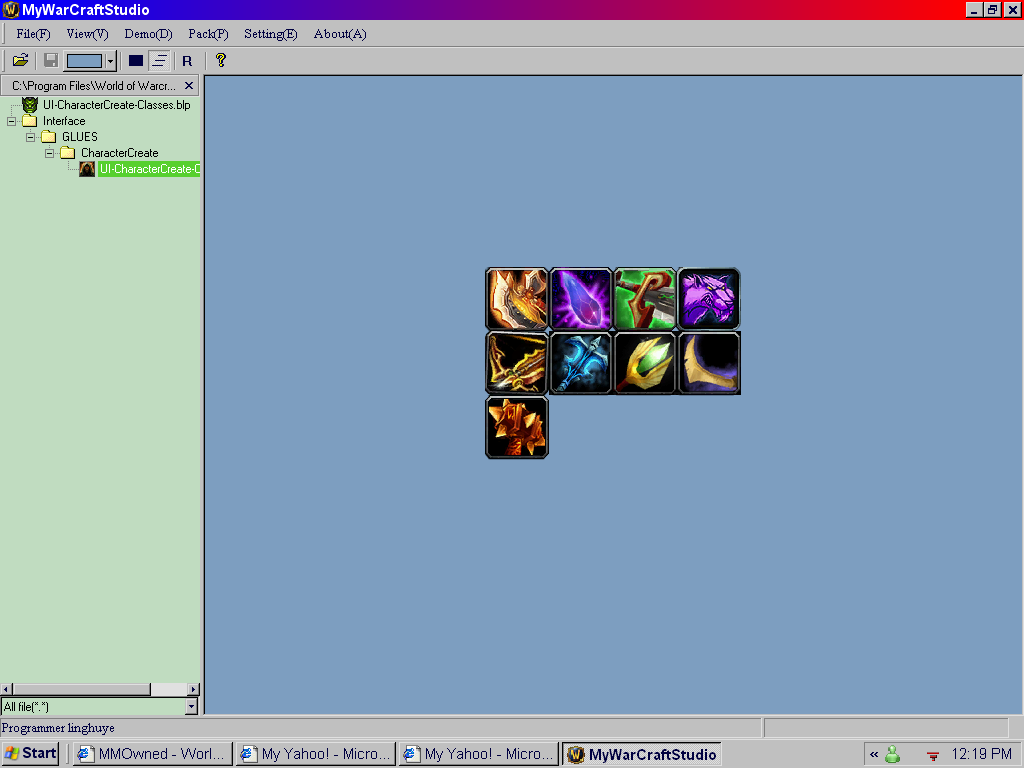Click the red network tray icon
The image size is (1024, 768).
click(933, 756)
